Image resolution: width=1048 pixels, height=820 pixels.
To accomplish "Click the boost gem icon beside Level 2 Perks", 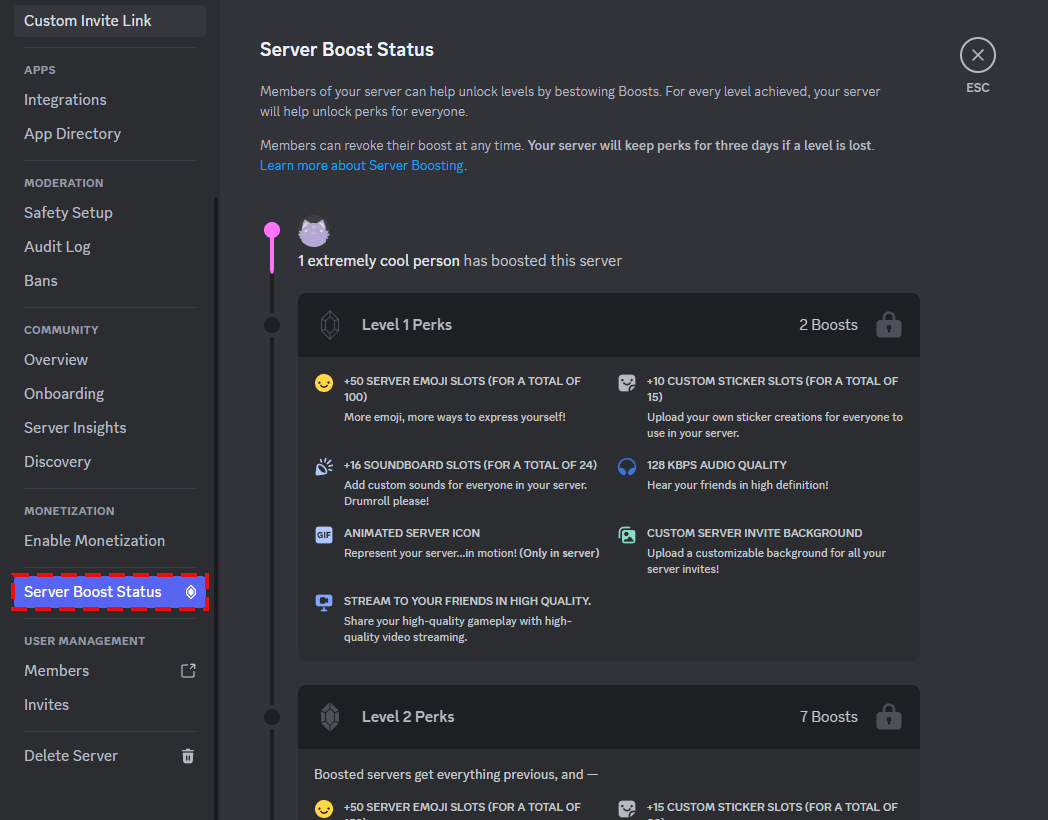I will (x=329, y=716).
